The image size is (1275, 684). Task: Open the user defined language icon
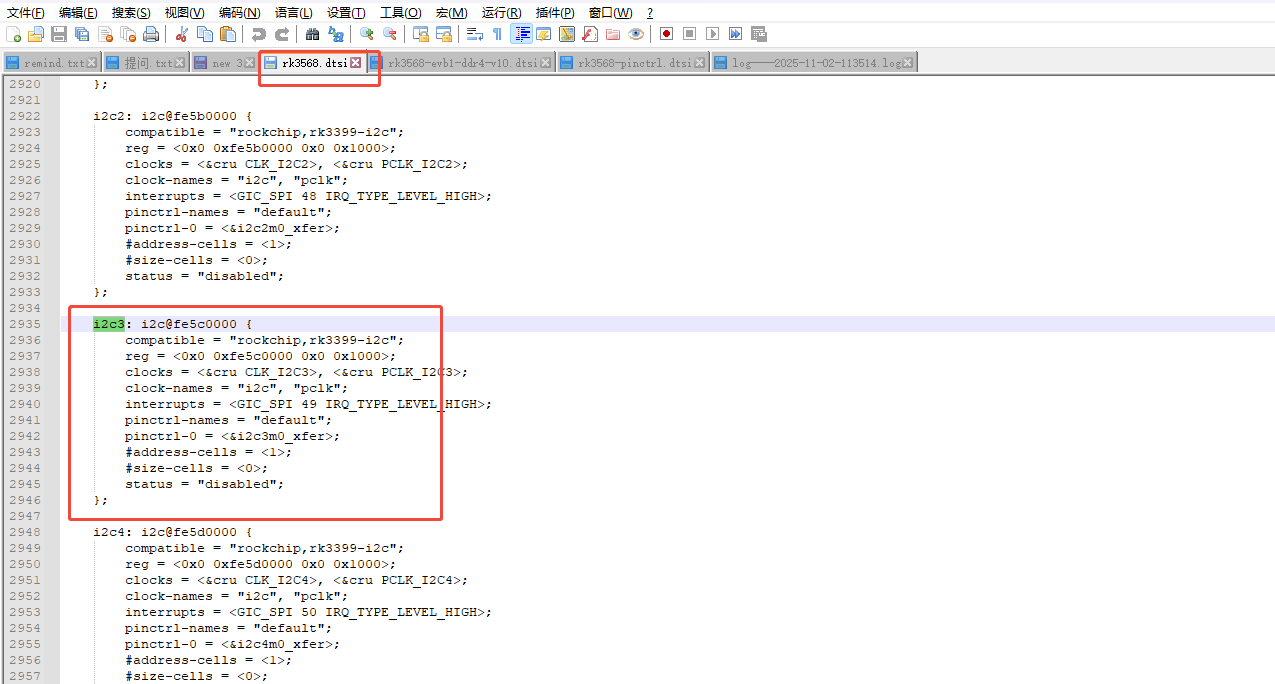click(544, 34)
